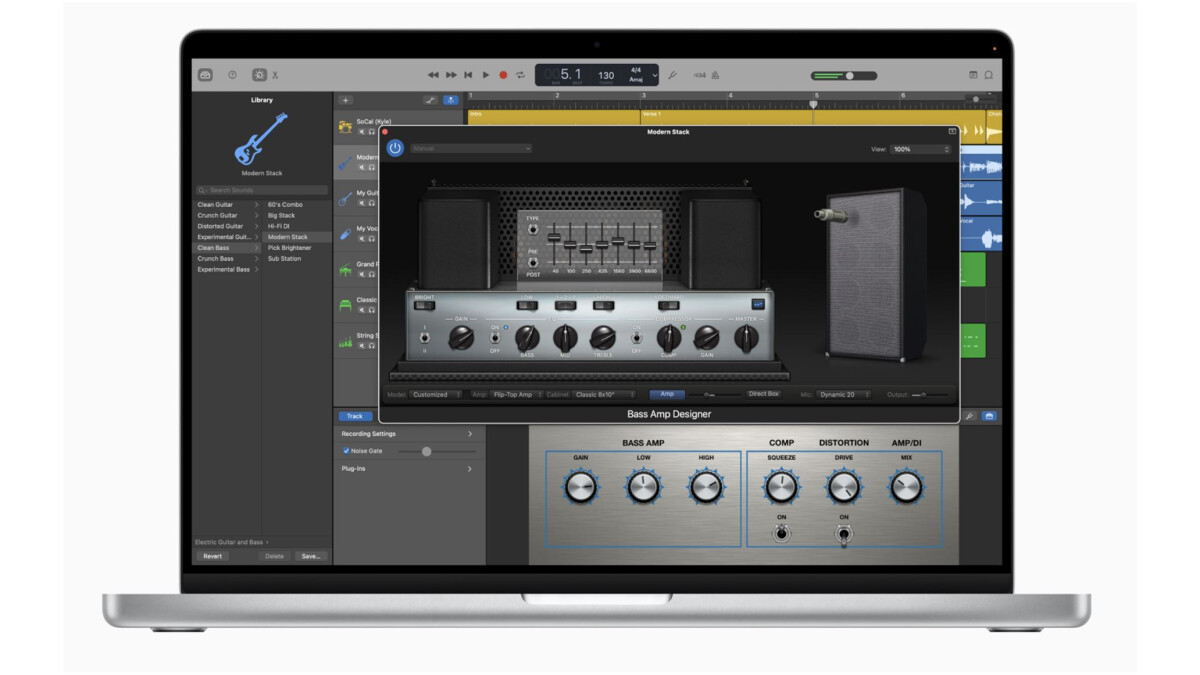Image resolution: width=1200 pixels, height=675 pixels.
Task: Enable Cycle mode in the transport controls
Action: pos(521,74)
